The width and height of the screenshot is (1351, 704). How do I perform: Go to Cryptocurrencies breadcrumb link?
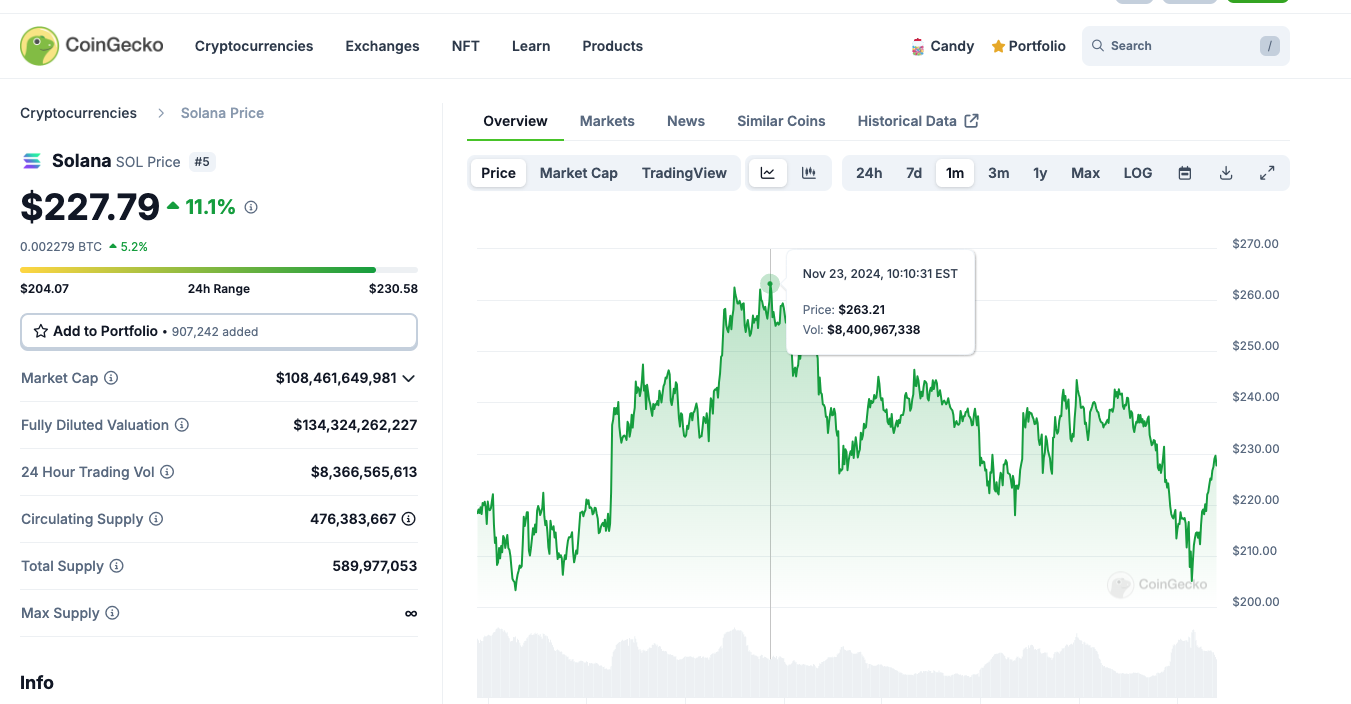(78, 113)
